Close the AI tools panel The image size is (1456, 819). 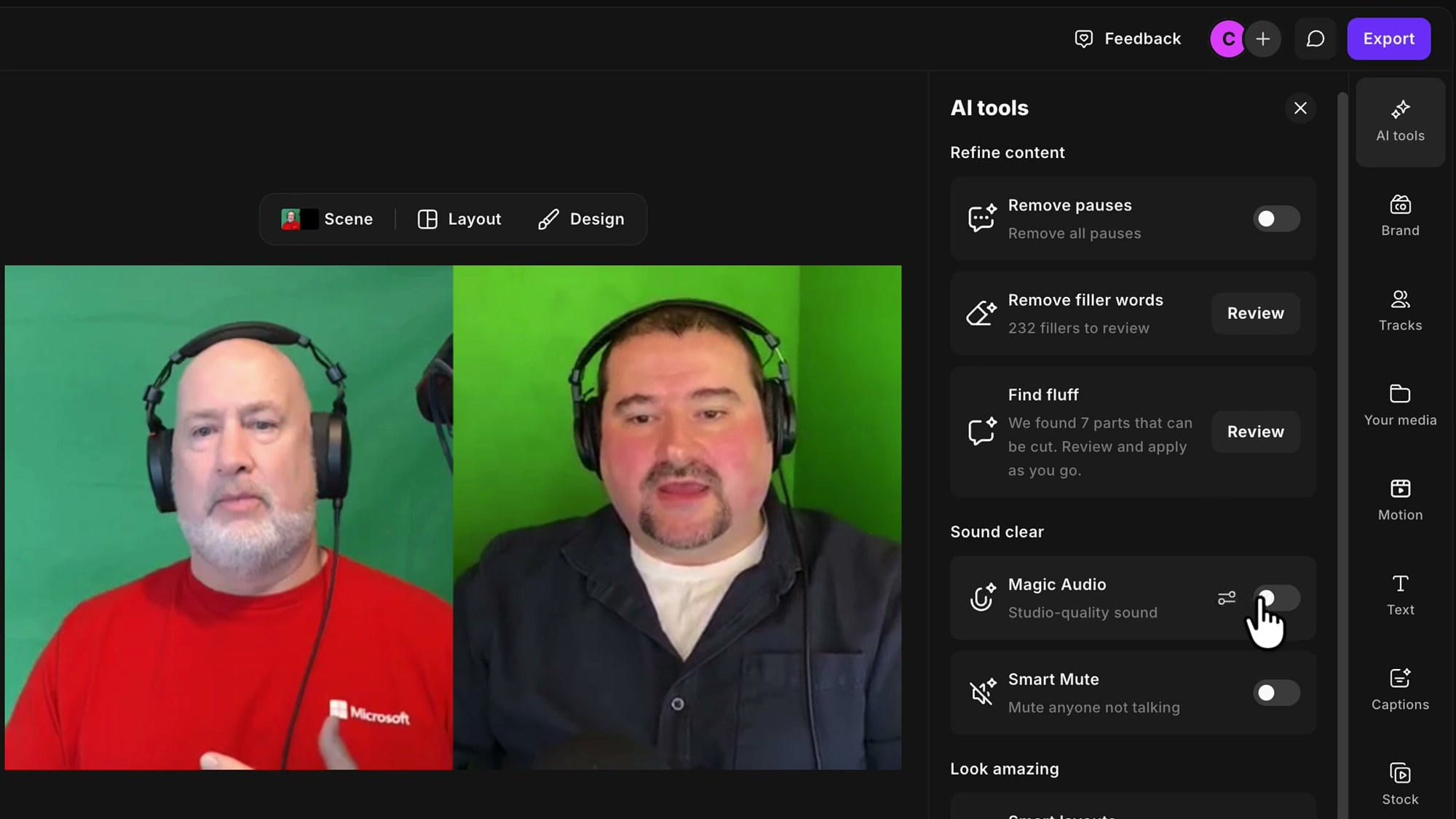coord(1300,108)
